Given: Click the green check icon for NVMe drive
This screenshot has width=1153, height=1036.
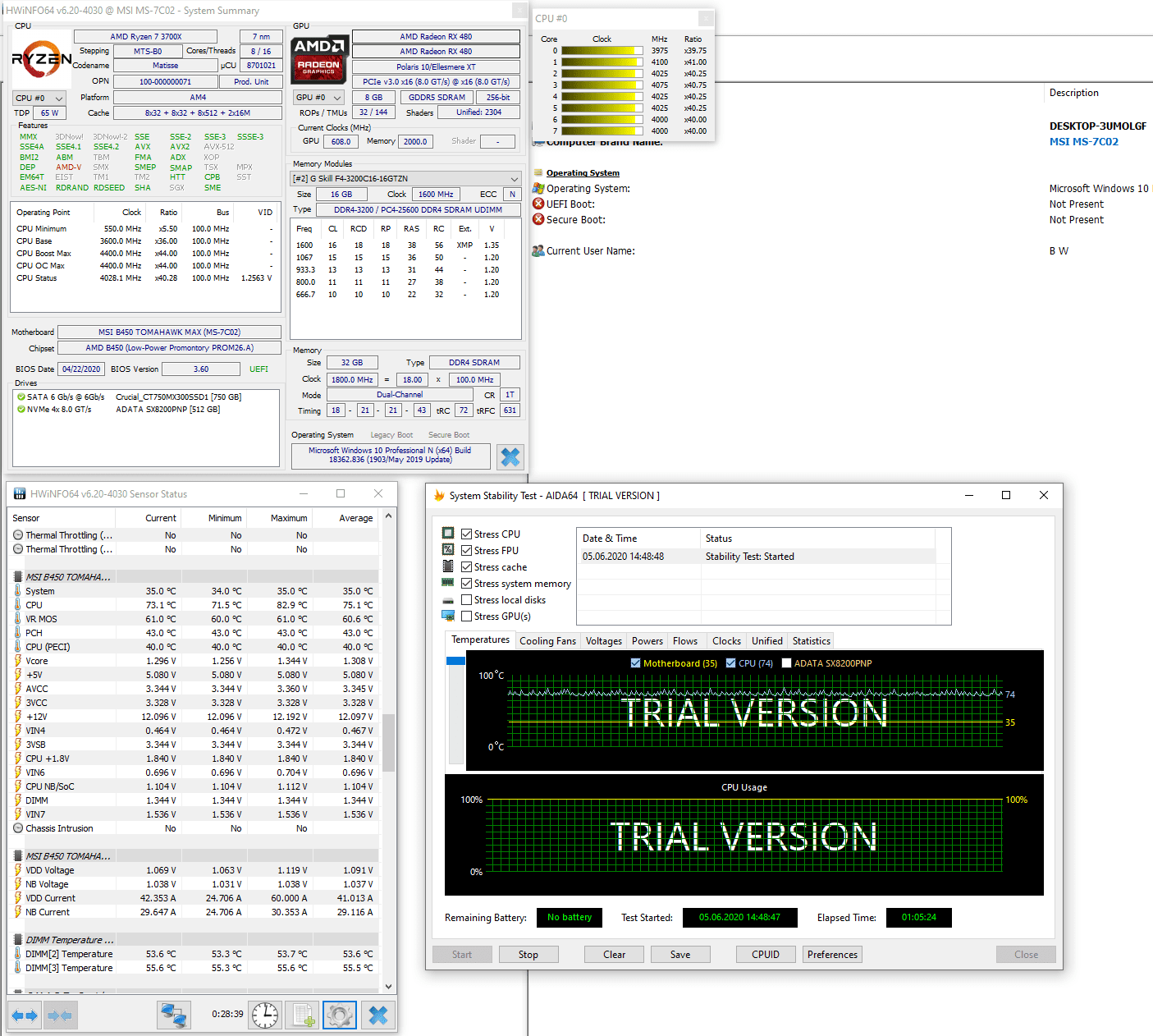Looking at the screenshot, I should click(21, 409).
